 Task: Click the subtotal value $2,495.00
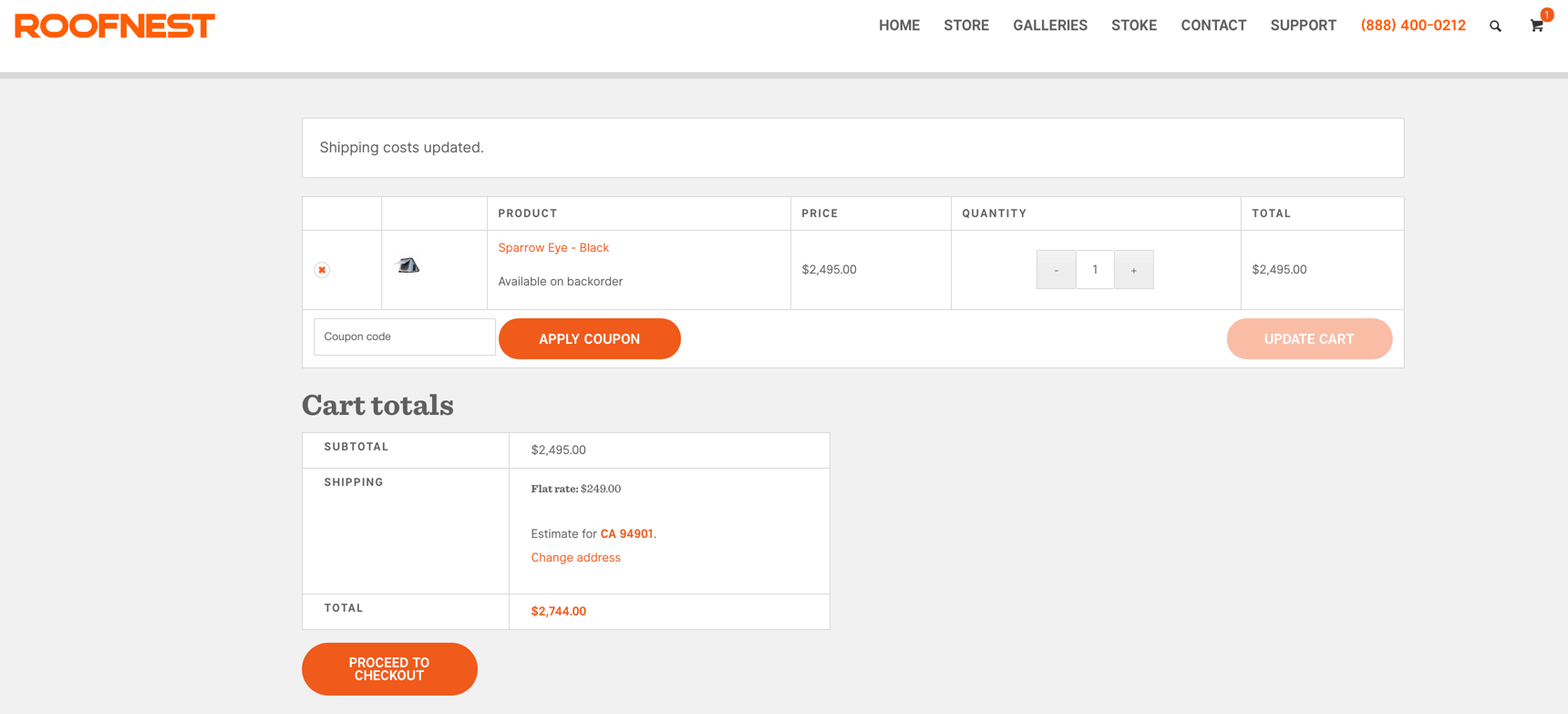558,450
